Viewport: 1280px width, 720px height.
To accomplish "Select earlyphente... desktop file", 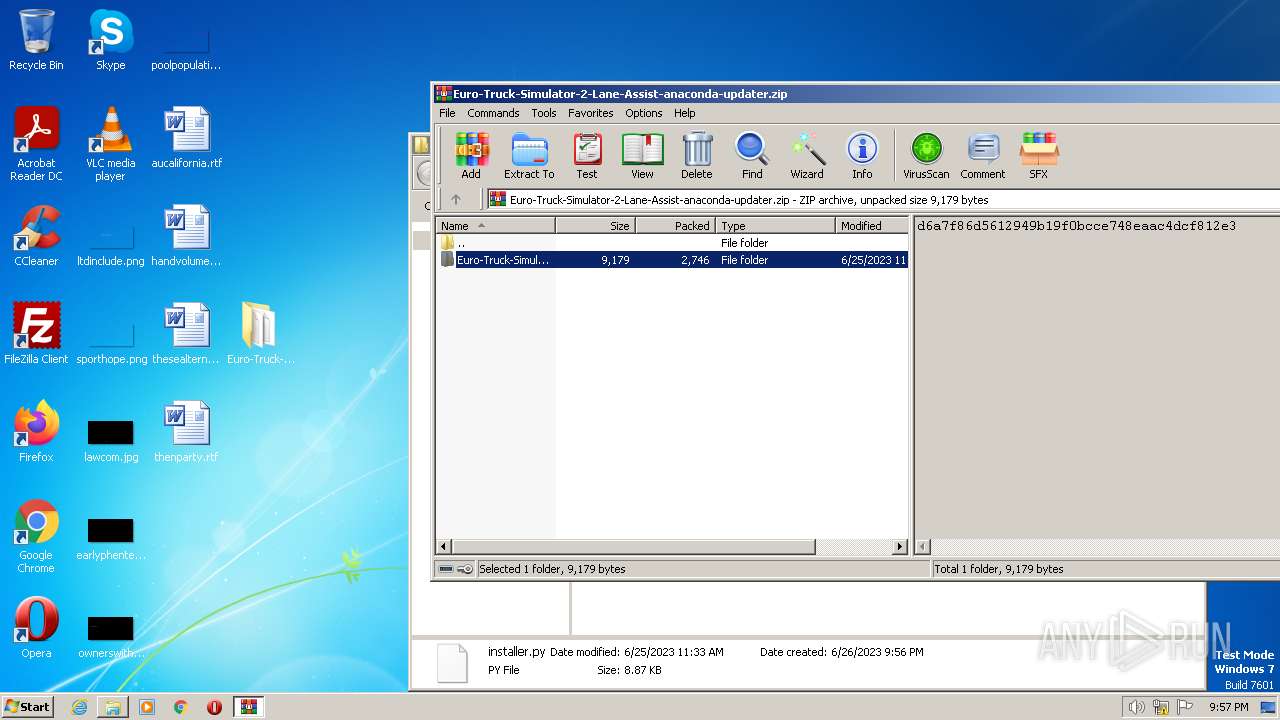I will [110, 538].
